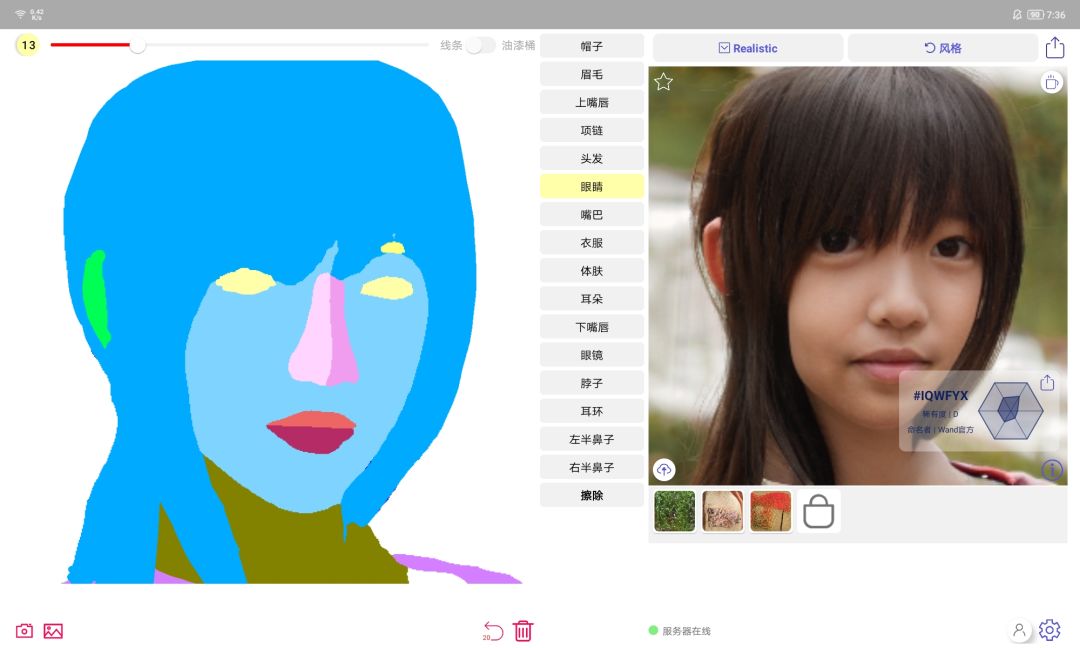Open the settings gear icon
The height and width of the screenshot is (648, 1080).
click(x=1050, y=629)
